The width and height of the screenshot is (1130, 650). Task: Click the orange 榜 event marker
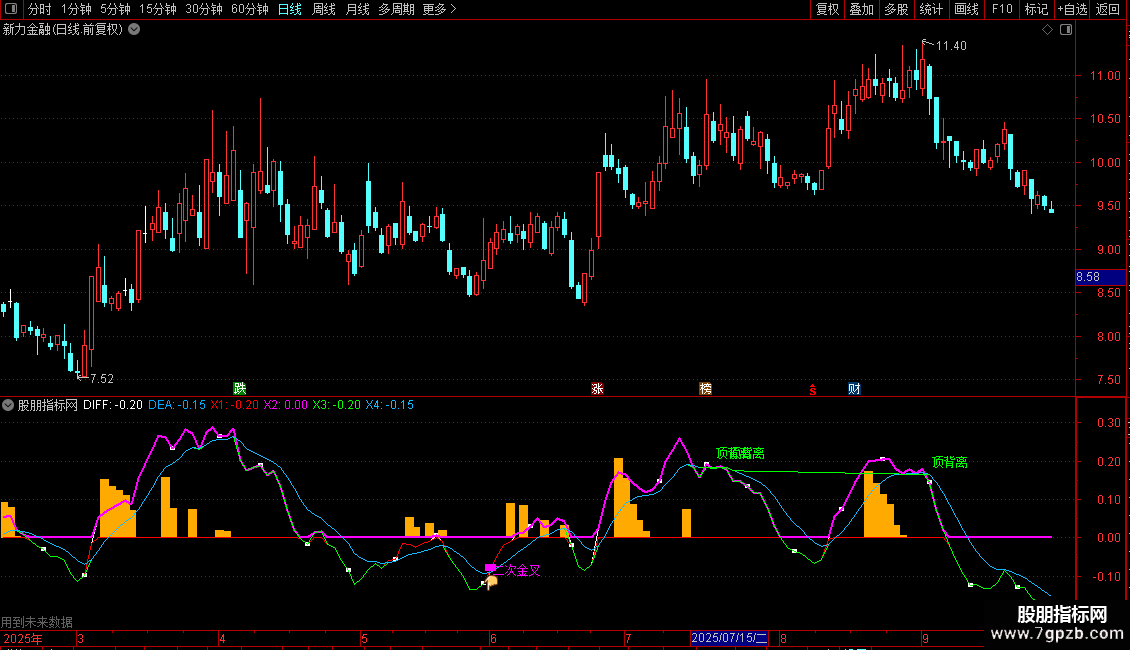[706, 388]
